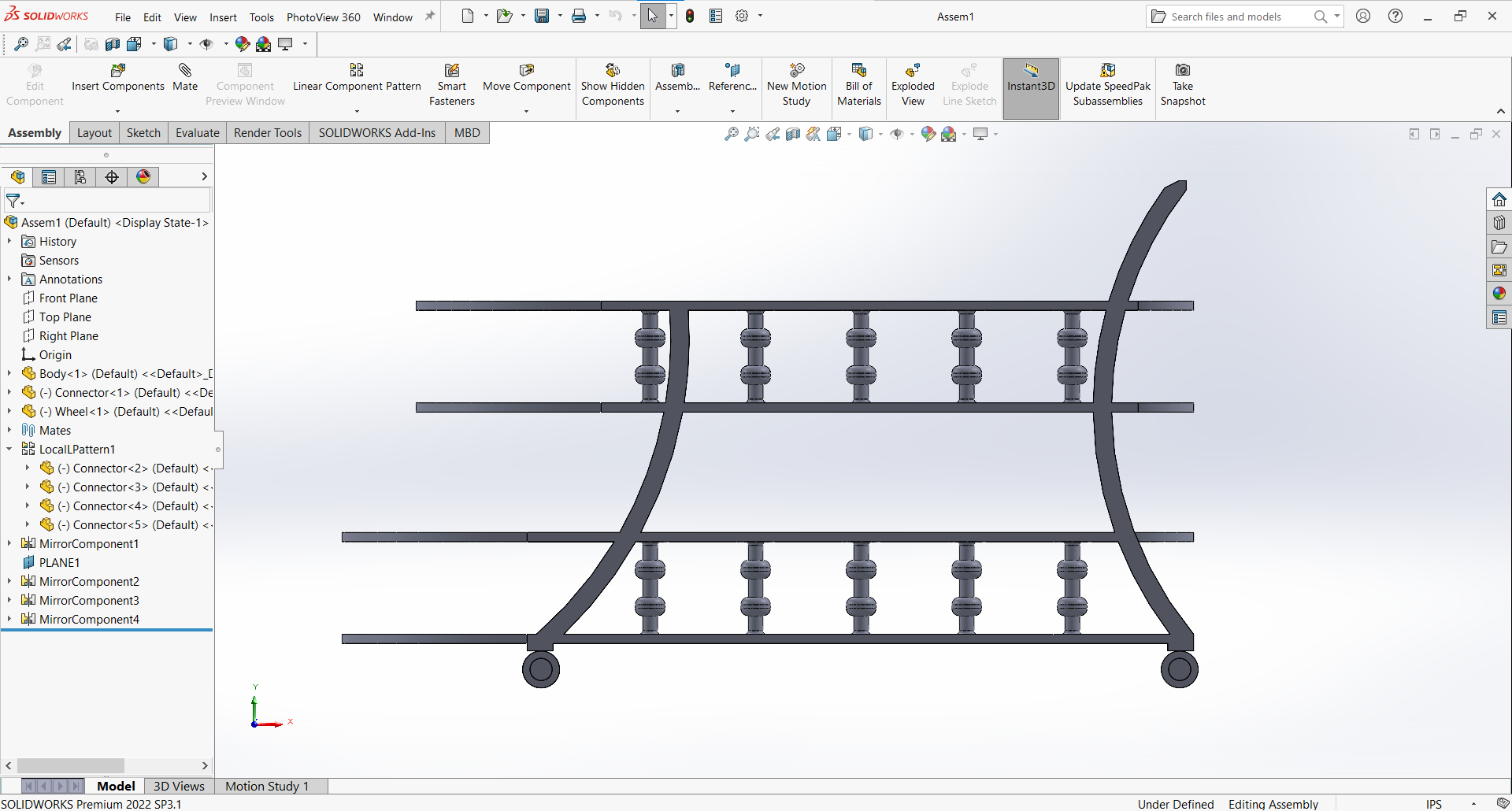Click the feature tree filter field

[107, 201]
